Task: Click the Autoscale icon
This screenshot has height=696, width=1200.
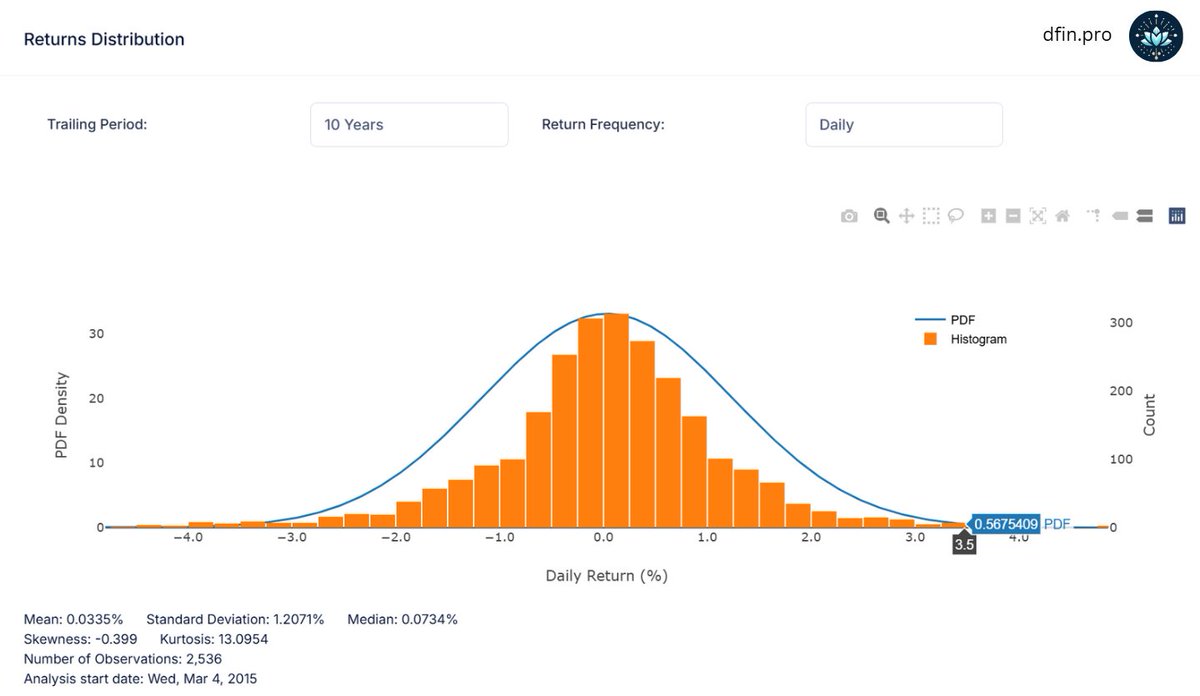Action: tap(1037, 216)
